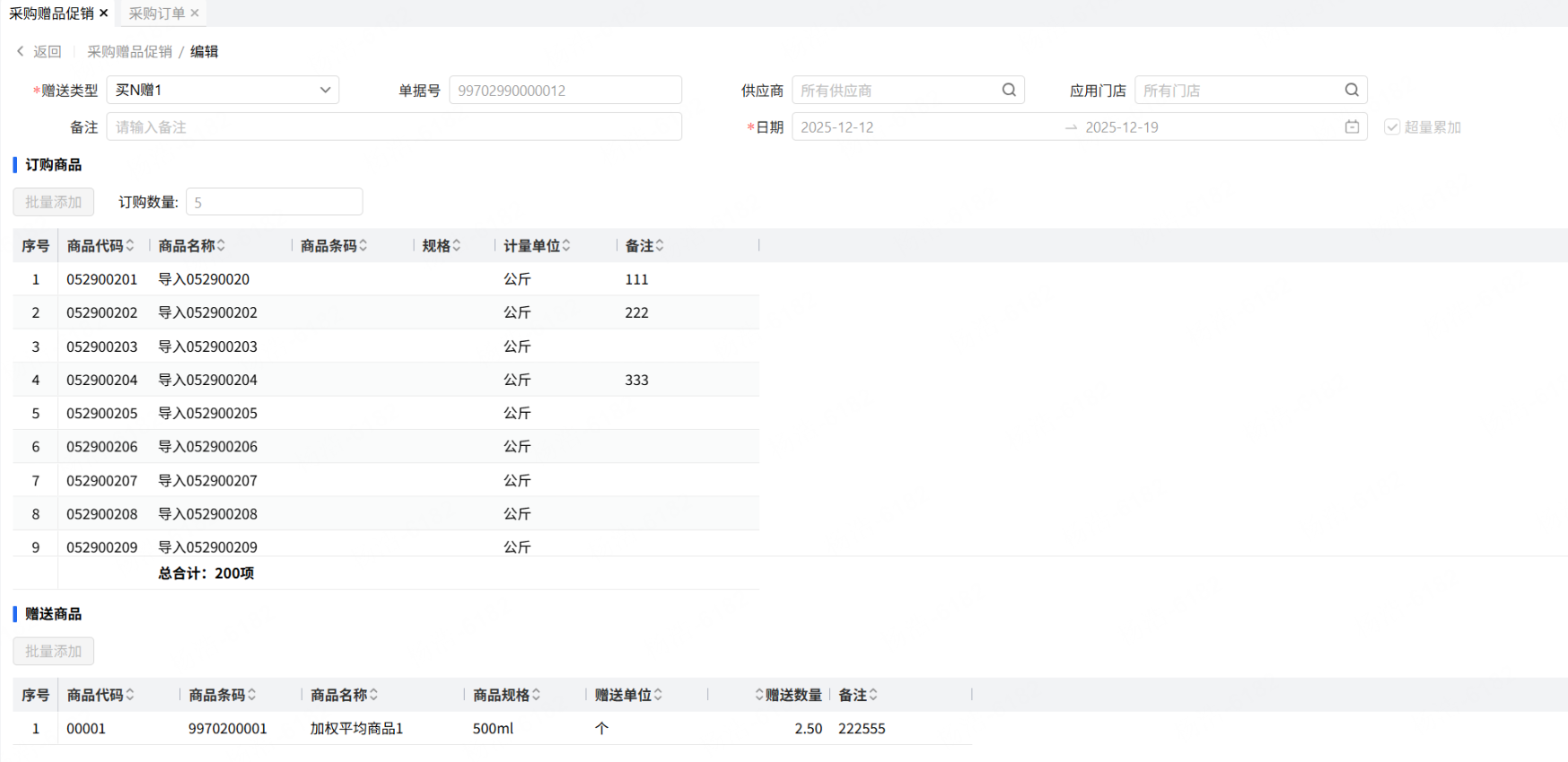The height and width of the screenshot is (762, 1568).
Task: Click the 总合计：200项 summary text
Action: [x=206, y=574]
